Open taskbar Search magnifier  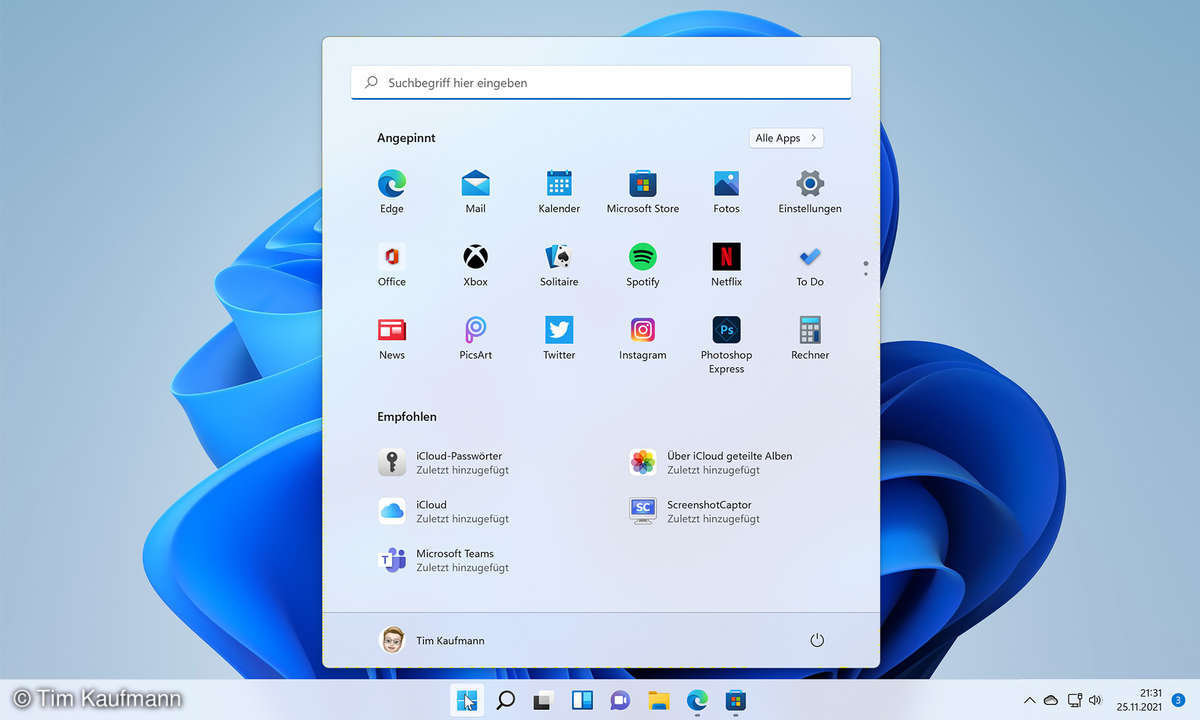[x=506, y=700]
